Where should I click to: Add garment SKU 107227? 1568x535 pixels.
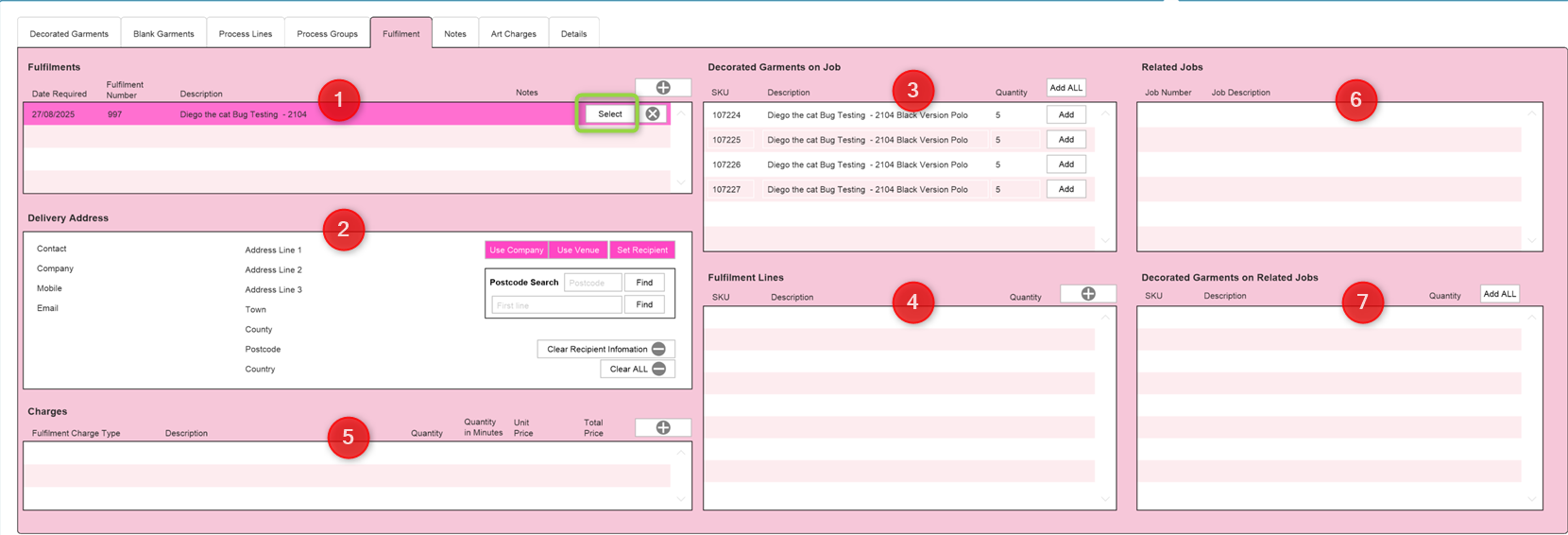1066,189
